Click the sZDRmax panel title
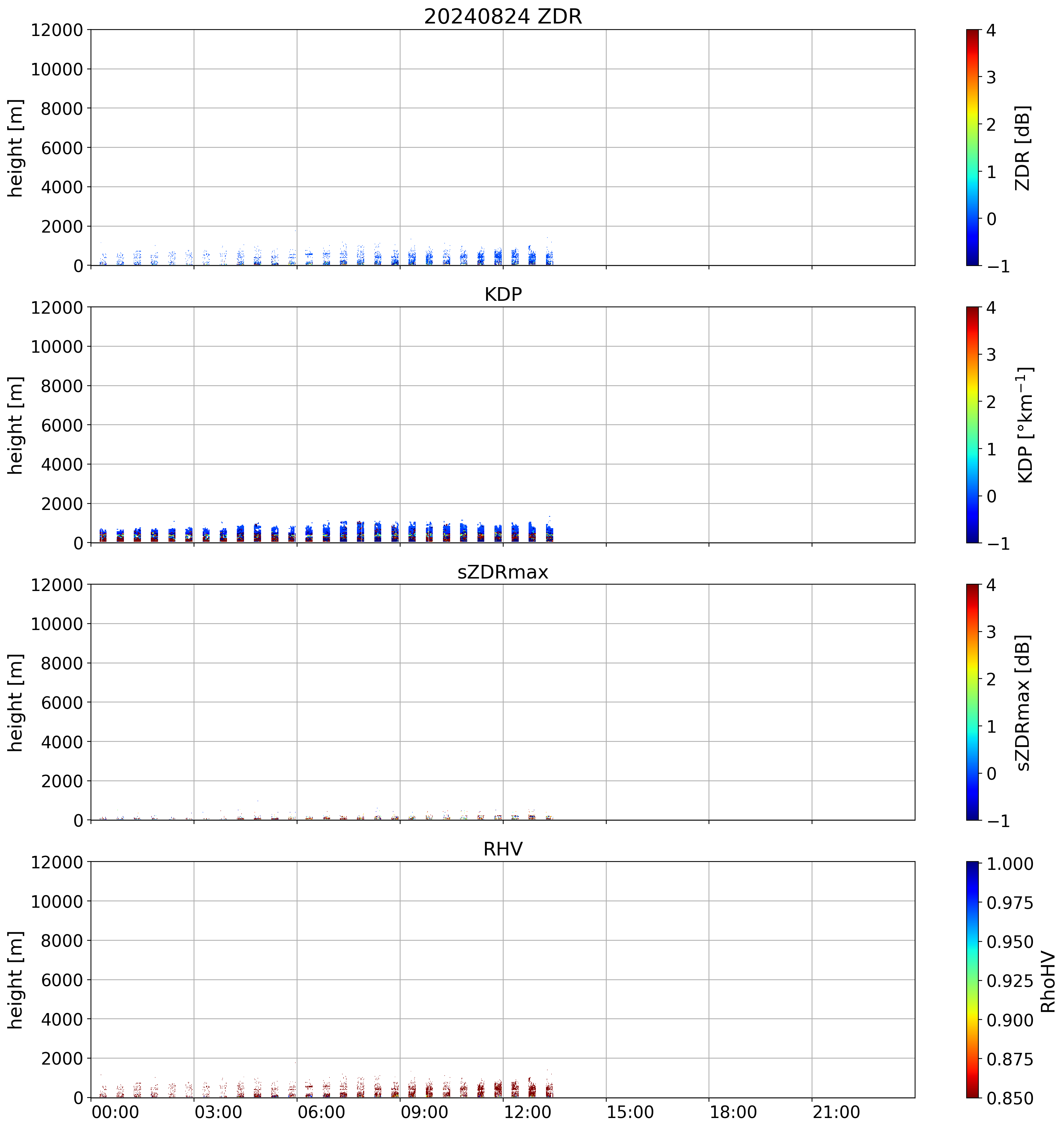 click(503, 572)
